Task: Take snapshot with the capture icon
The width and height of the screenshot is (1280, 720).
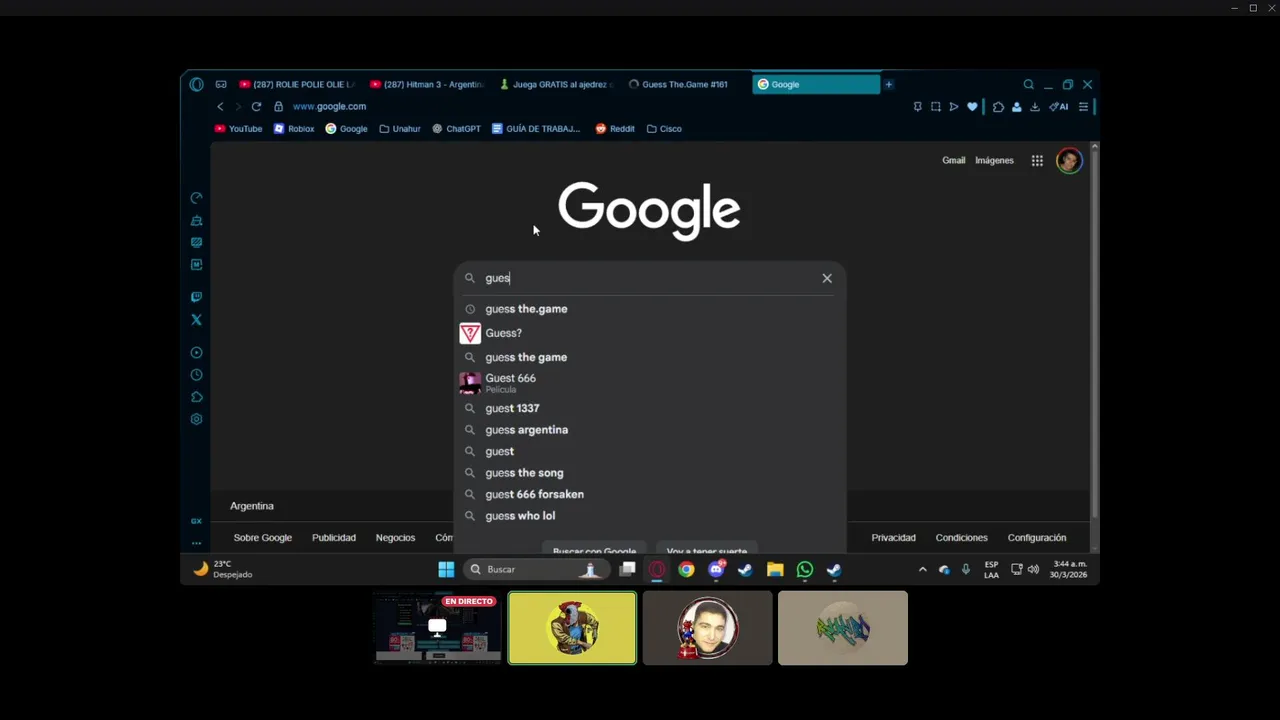Action: coord(935,107)
